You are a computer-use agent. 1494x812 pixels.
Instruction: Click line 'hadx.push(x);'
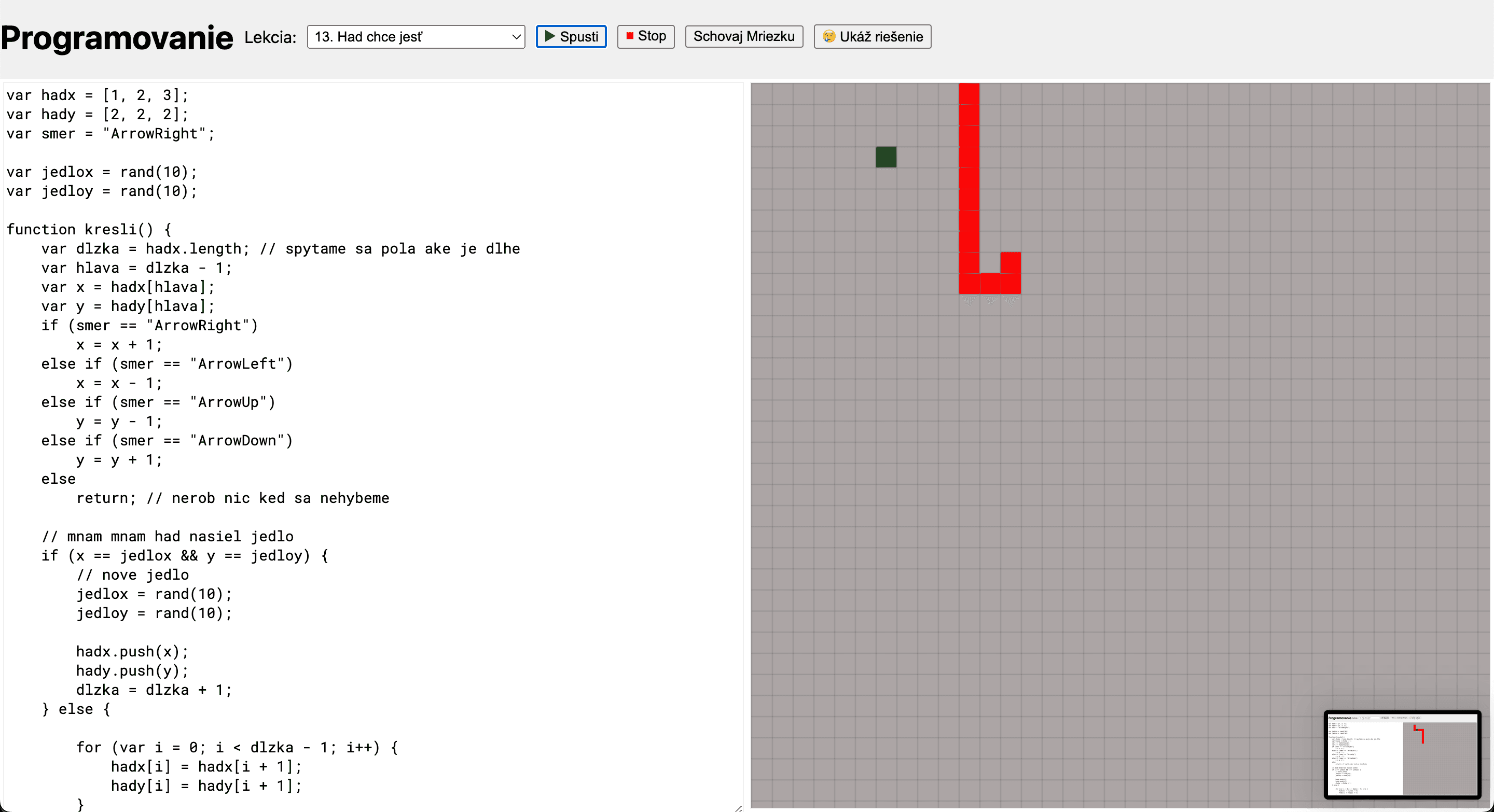pos(133,651)
